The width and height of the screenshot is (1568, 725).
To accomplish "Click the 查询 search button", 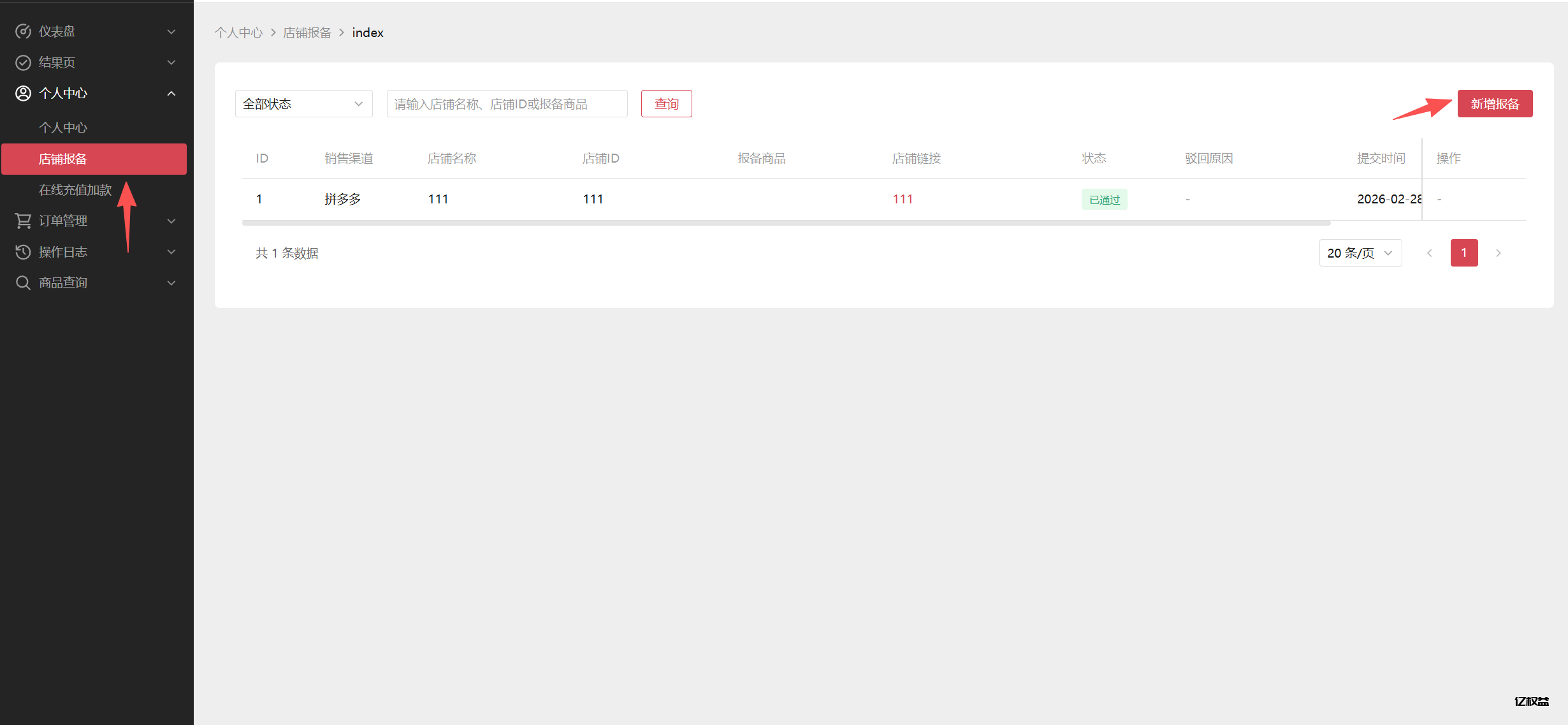I will click(666, 104).
